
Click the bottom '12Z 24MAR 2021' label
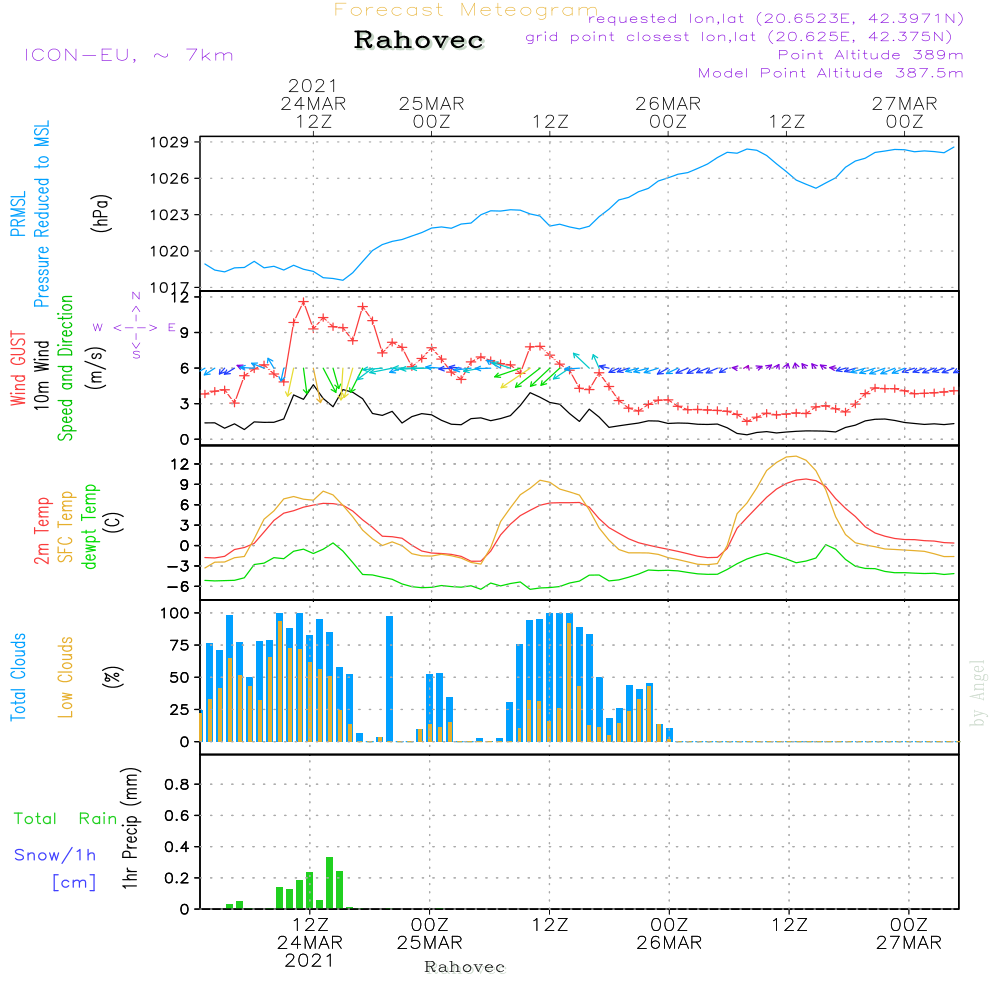[310, 942]
